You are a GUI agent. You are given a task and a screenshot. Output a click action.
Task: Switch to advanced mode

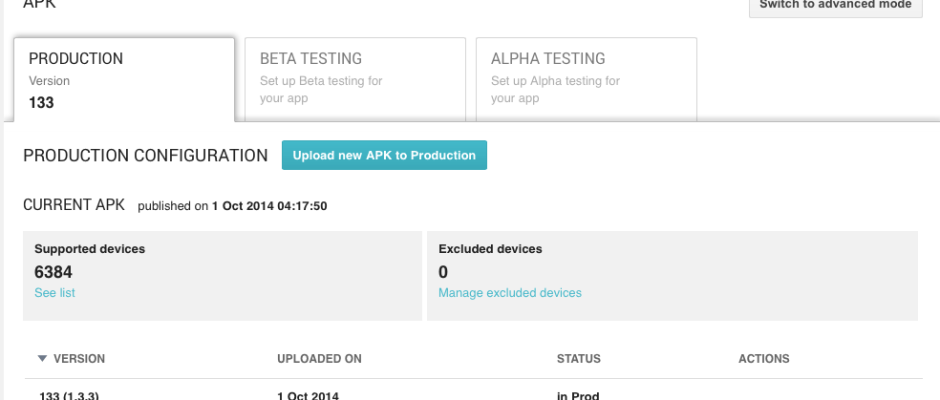click(835, 5)
